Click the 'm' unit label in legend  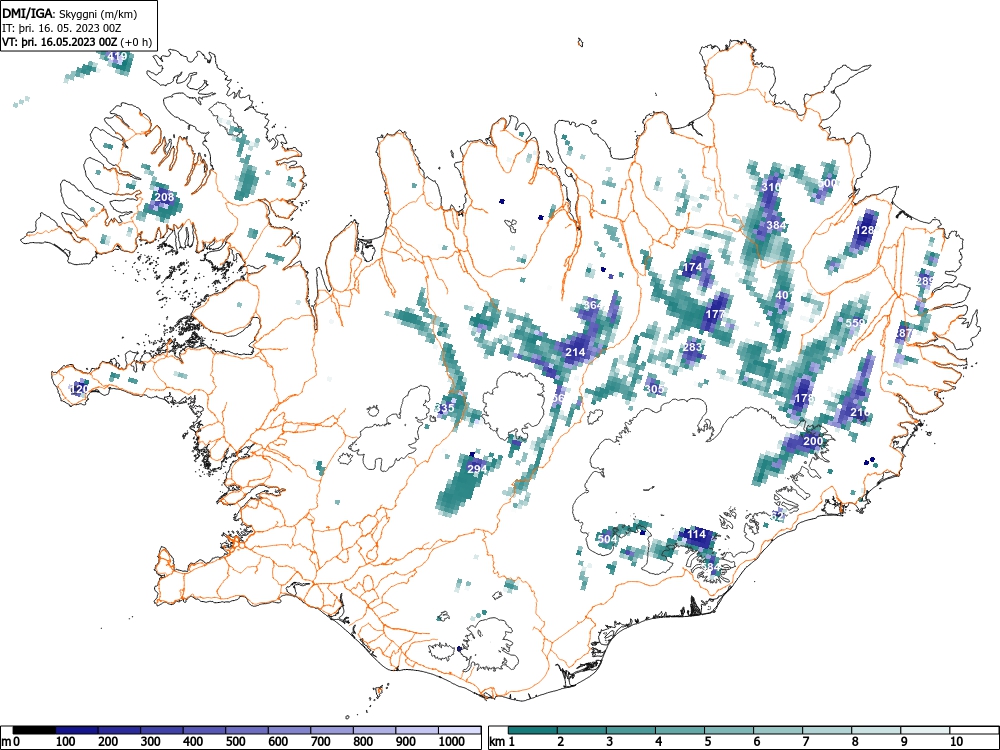pos(6,742)
